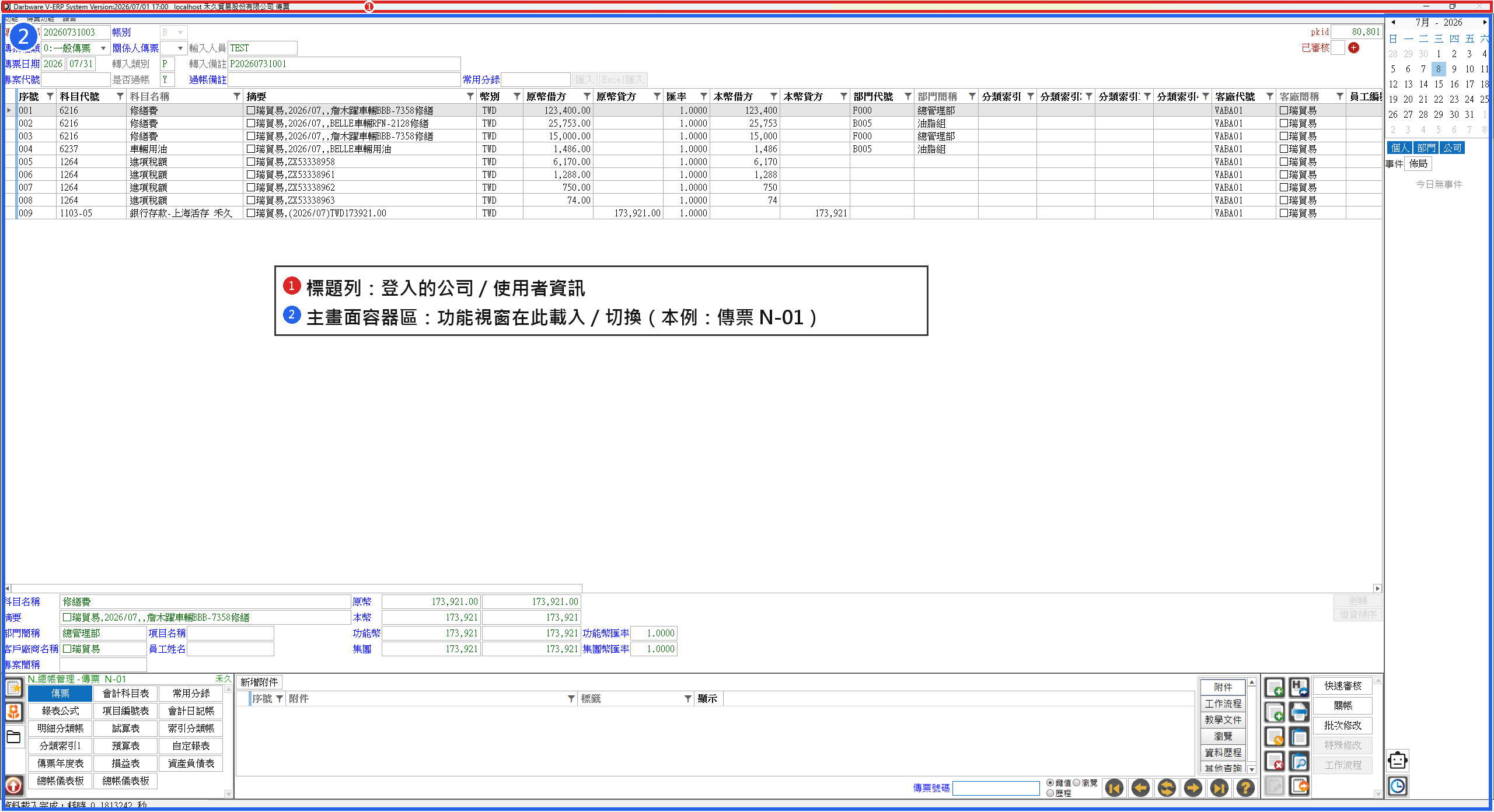Click the orange flower icon in sidebar
The width and height of the screenshot is (1494, 812).
pyautogui.click(x=14, y=712)
